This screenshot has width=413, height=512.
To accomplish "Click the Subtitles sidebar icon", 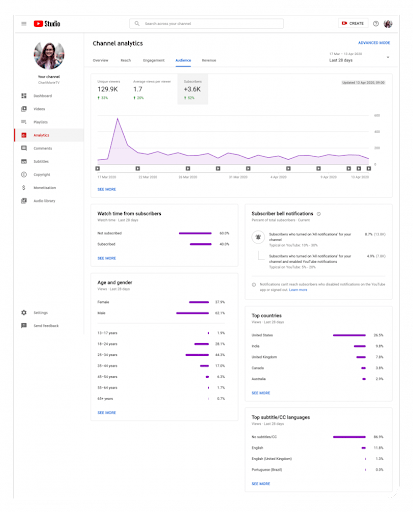I will [24, 161].
